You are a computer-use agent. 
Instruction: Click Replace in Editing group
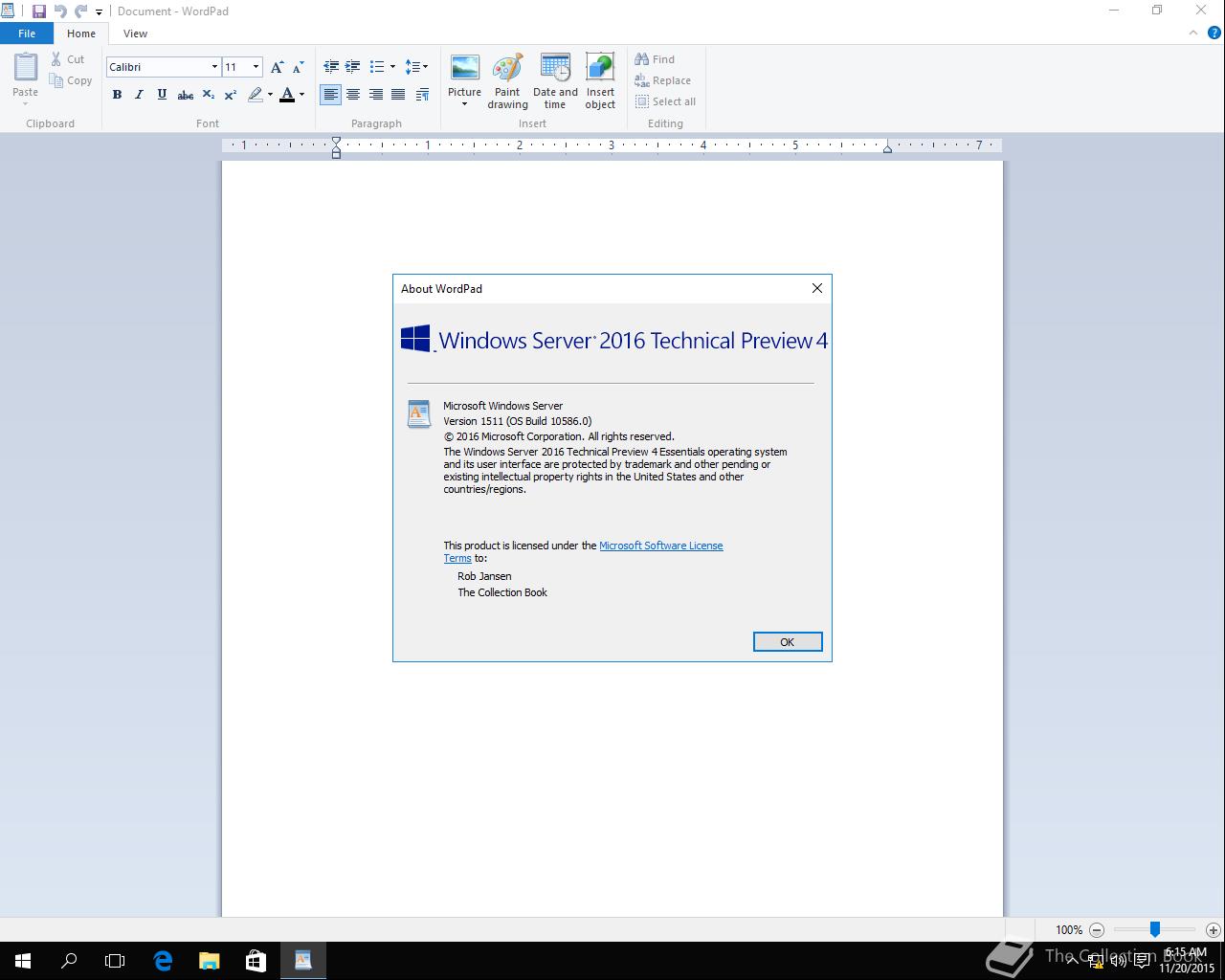(x=662, y=81)
